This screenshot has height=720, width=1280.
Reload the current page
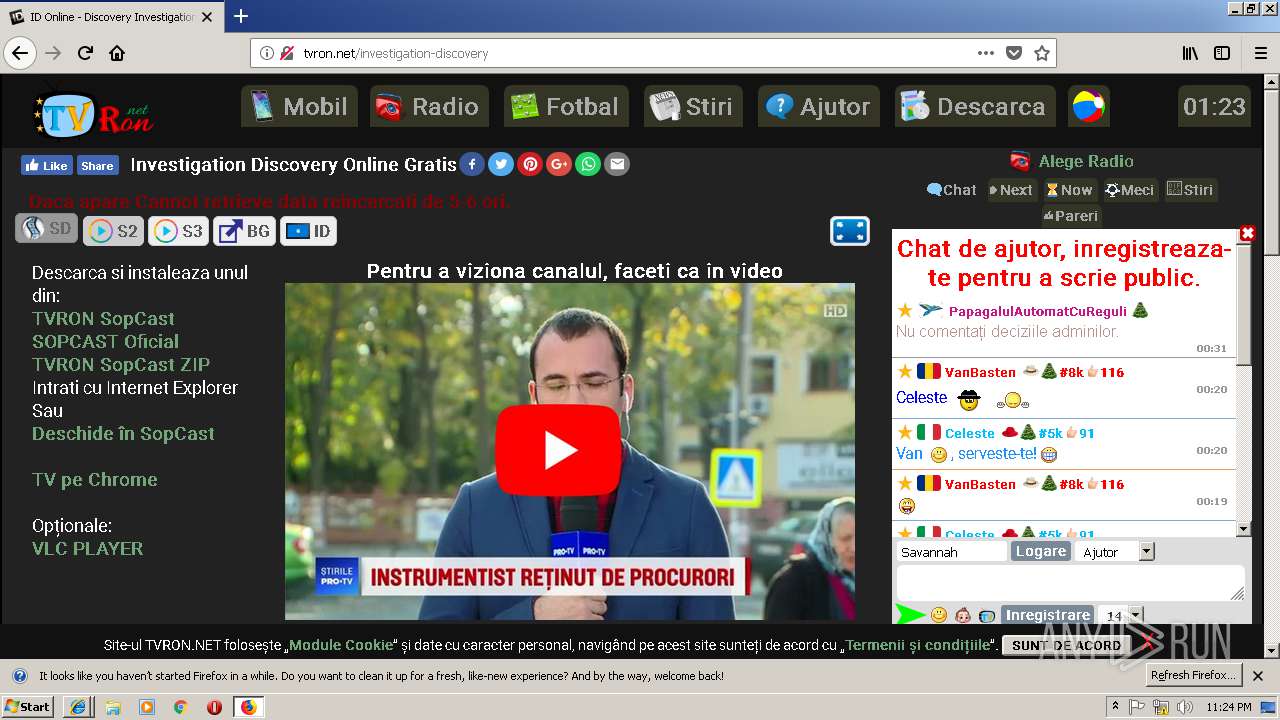pyautogui.click(x=85, y=53)
